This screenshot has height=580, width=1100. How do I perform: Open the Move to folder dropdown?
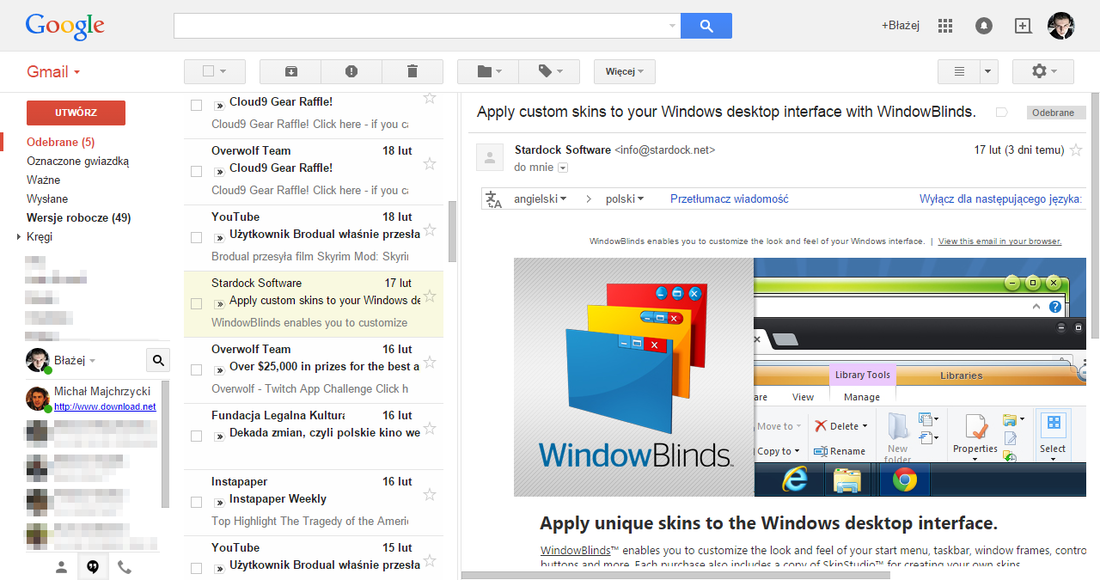488,72
